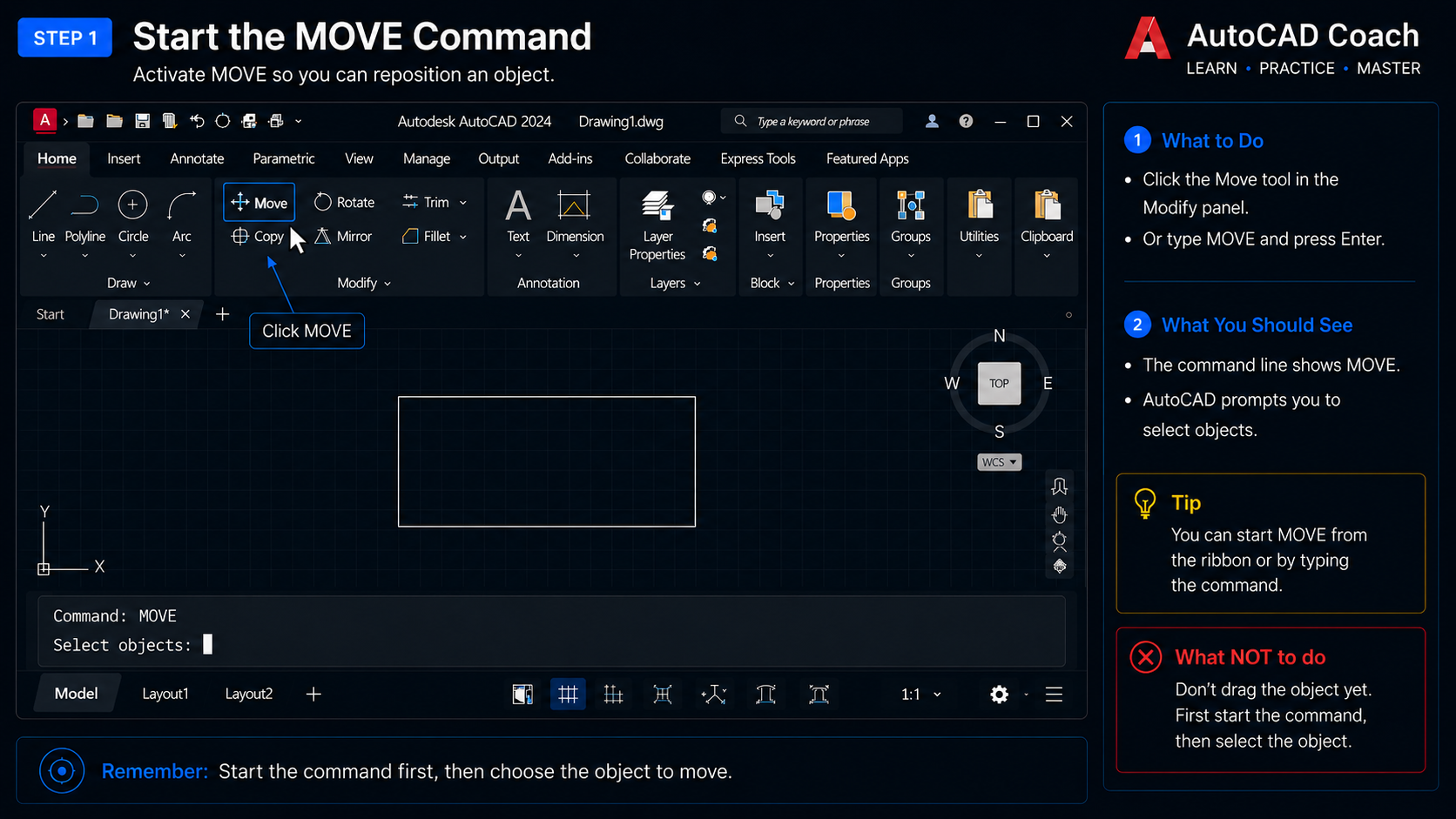Click the Copy tool
Screen dimensions: 1456x819
point(258,236)
